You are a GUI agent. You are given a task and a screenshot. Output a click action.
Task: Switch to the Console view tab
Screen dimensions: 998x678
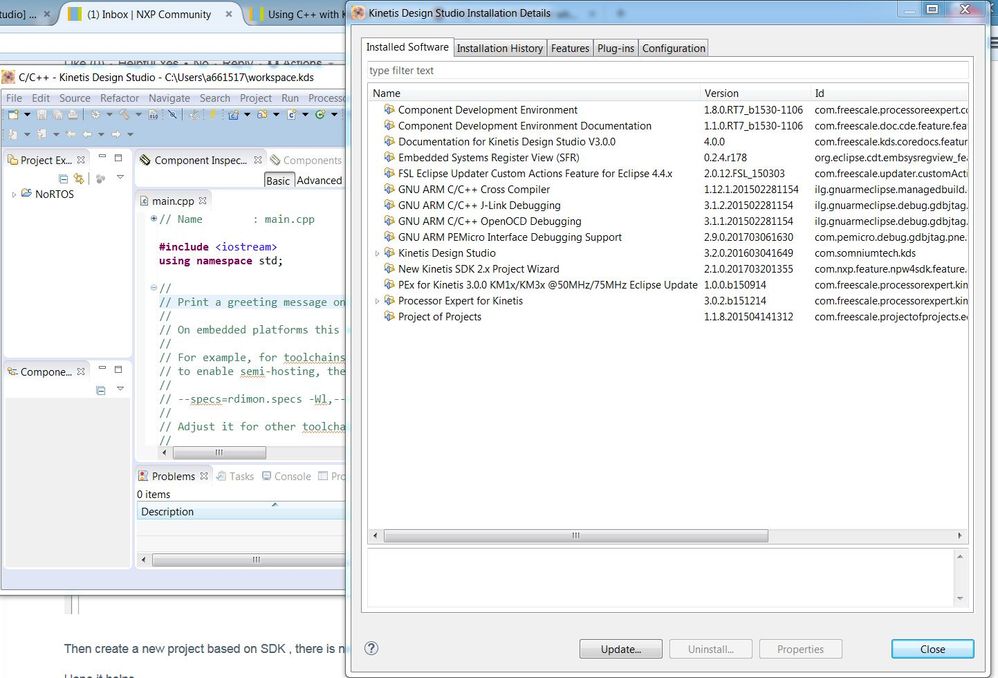286,476
